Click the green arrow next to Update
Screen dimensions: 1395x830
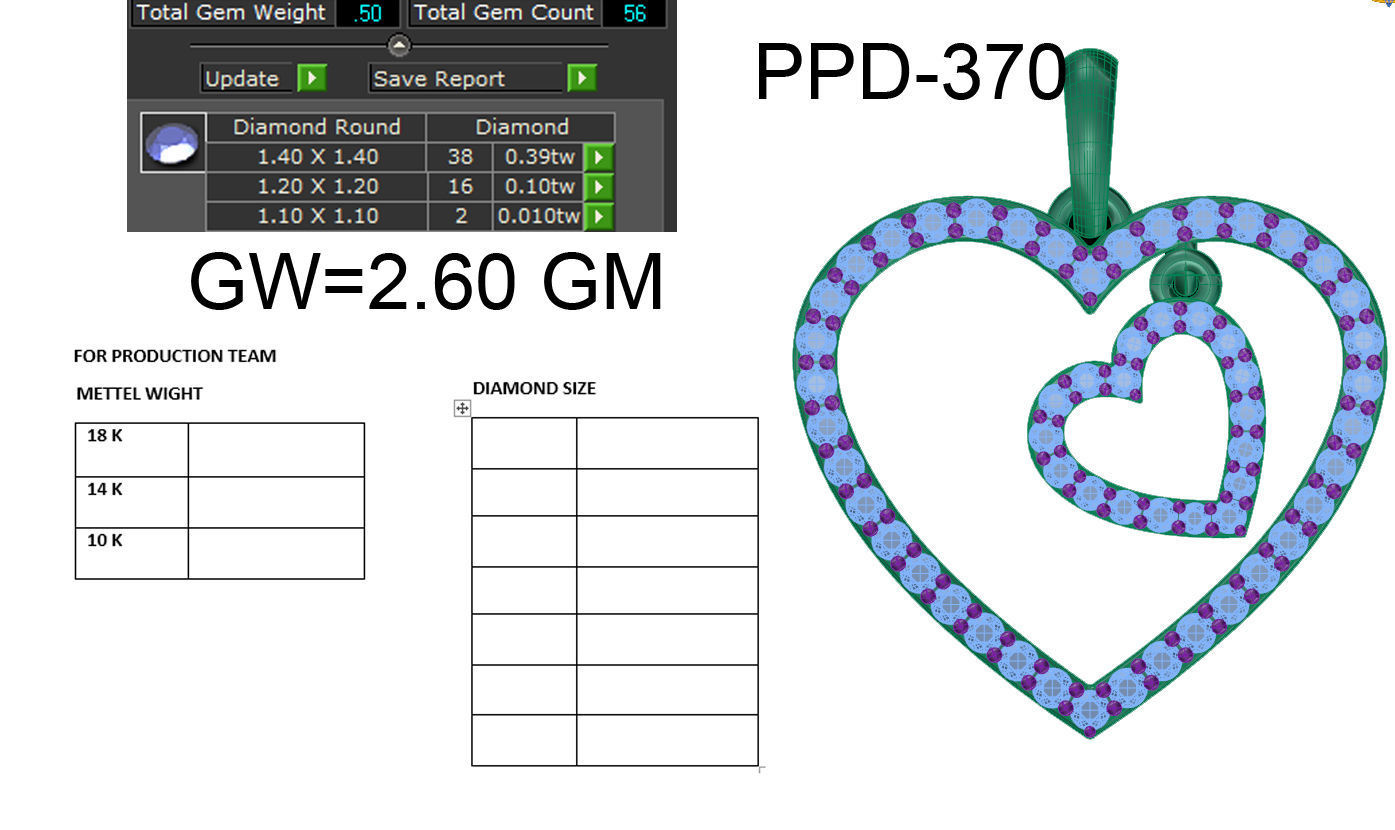point(312,78)
